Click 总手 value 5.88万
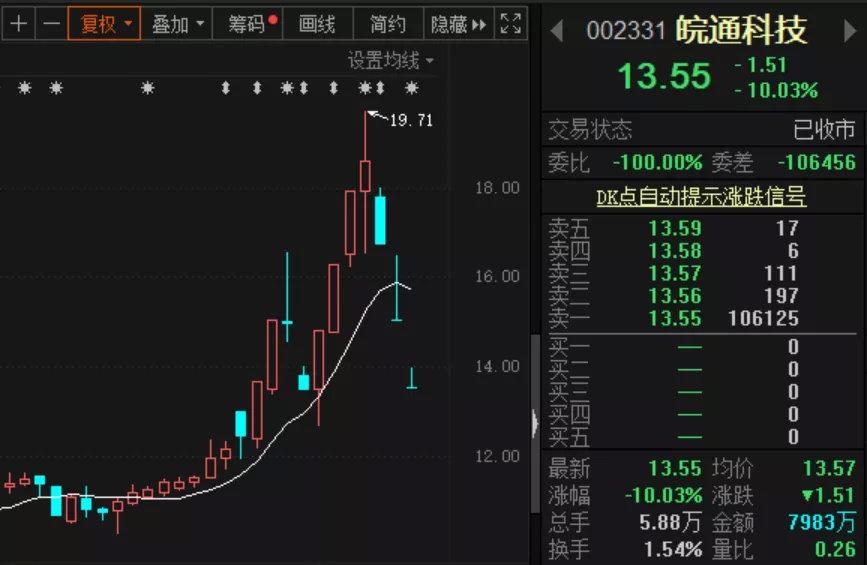Screen dimensions: 867x565 670,522
